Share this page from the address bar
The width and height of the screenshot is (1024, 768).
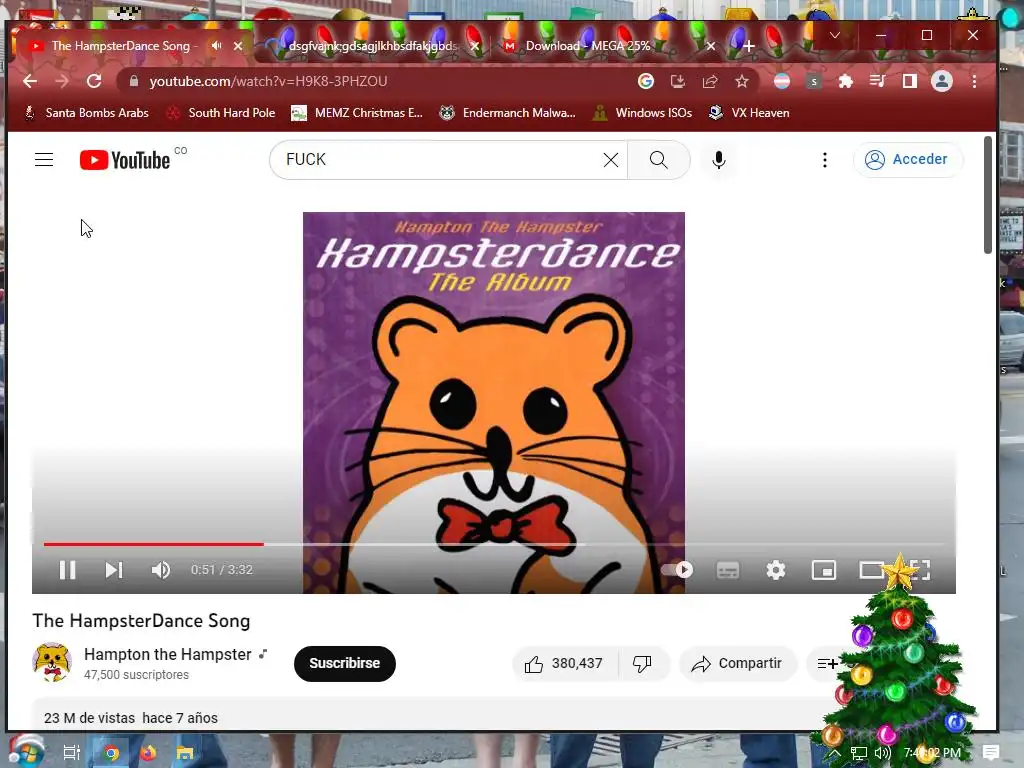pyautogui.click(x=710, y=81)
